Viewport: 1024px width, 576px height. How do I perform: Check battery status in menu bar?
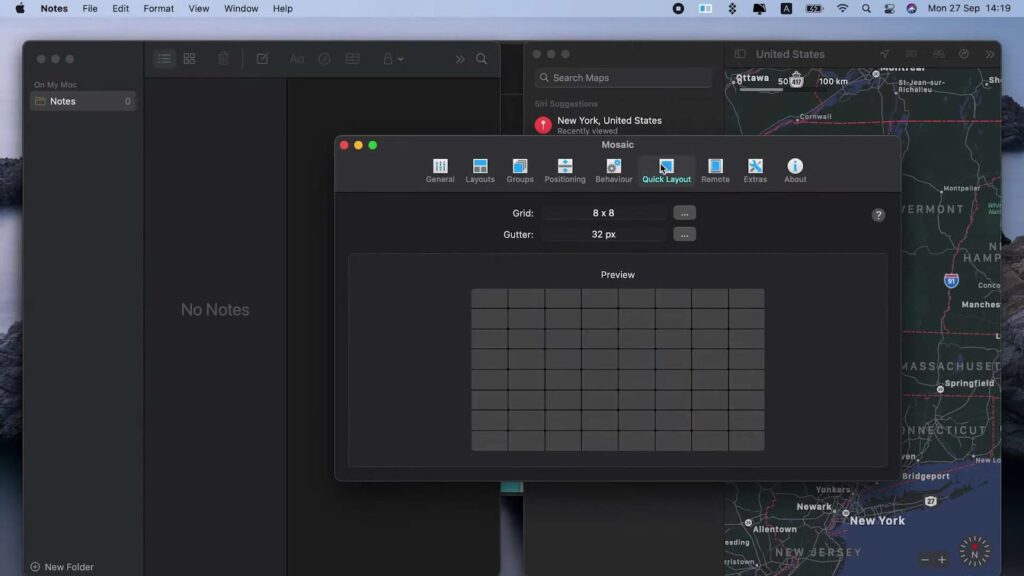tap(814, 8)
